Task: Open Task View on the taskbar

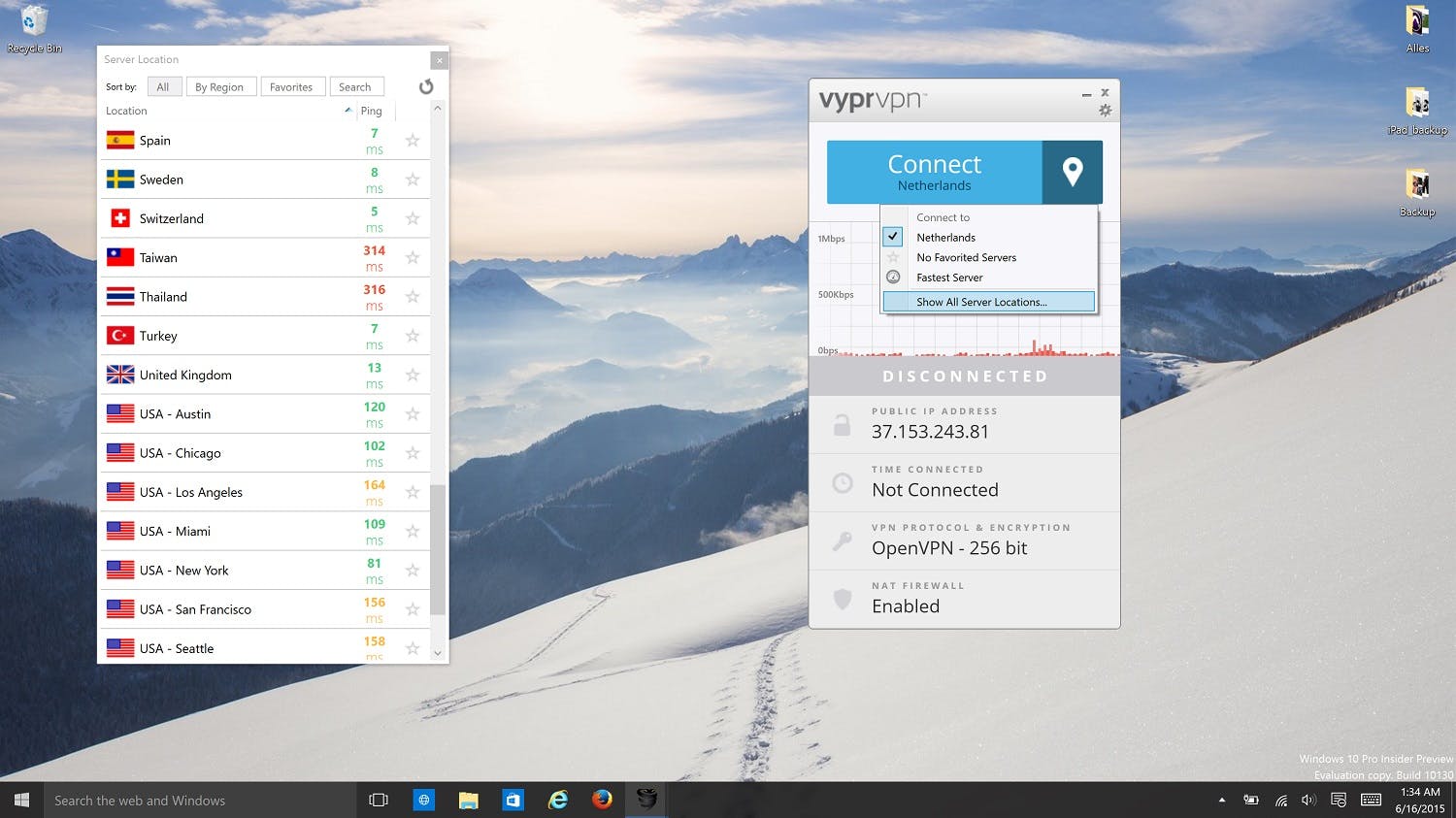Action: click(379, 801)
